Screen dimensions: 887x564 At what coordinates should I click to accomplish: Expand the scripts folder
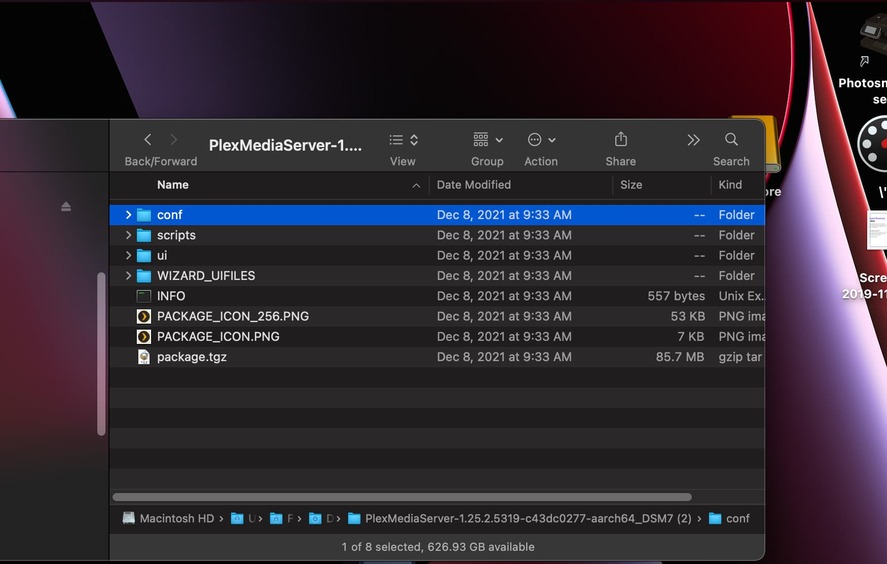click(x=128, y=235)
